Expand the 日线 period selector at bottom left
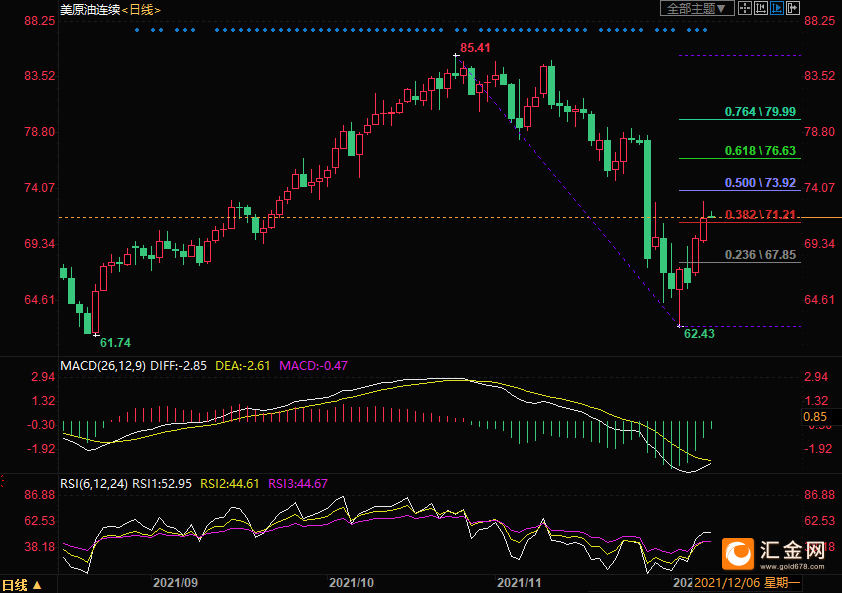 pyautogui.click(x=22, y=585)
